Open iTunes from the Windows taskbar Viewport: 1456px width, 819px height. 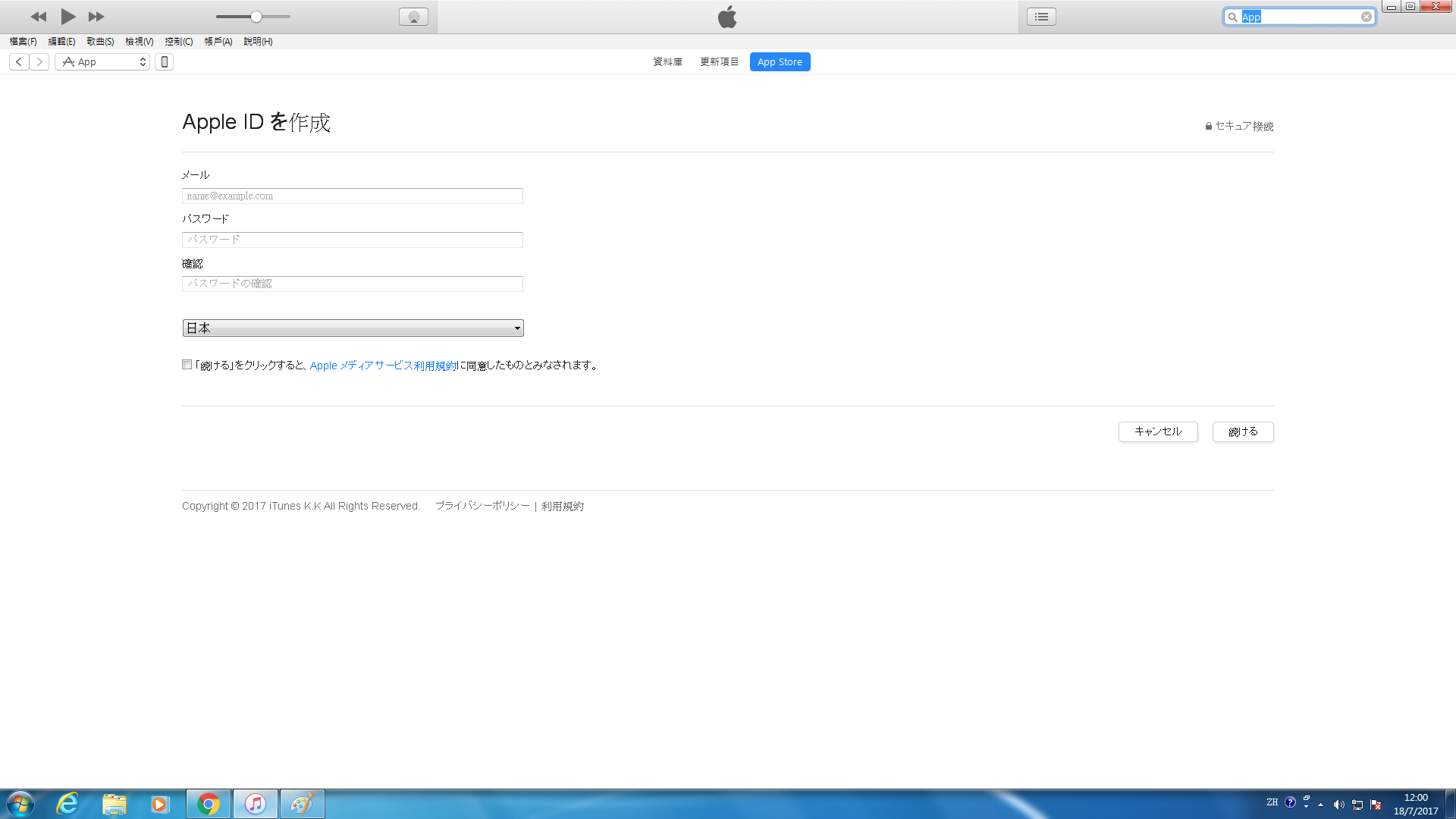tap(256, 804)
